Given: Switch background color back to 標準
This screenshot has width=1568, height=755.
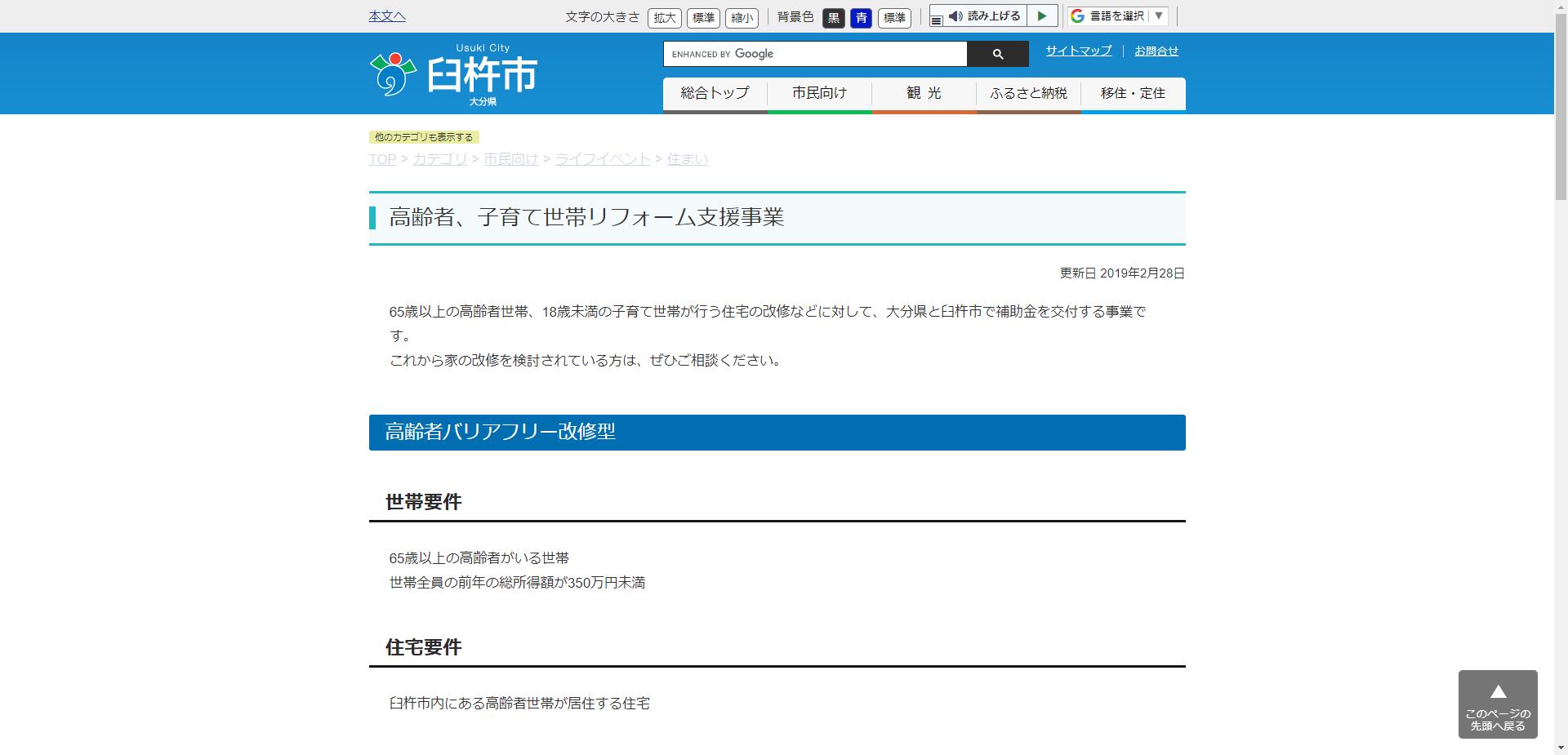Looking at the screenshot, I should [893, 18].
